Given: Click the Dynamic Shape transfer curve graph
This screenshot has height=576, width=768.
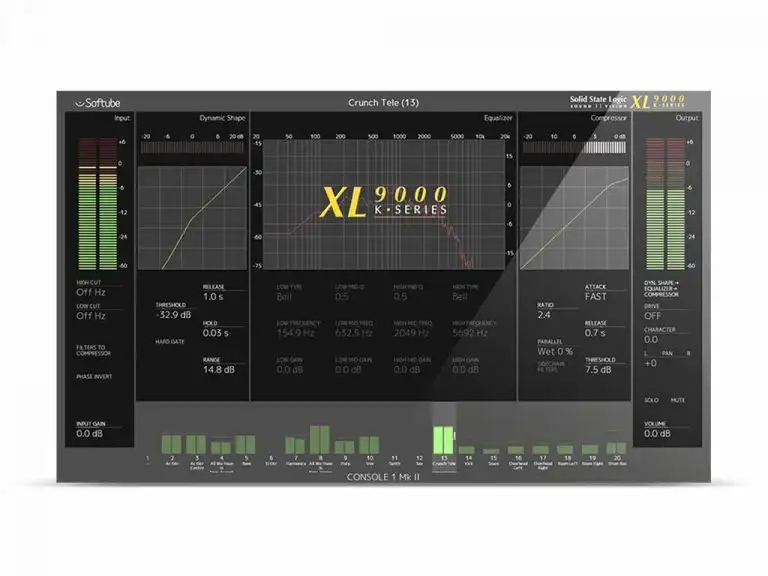Looking at the screenshot, I should tap(192, 218).
